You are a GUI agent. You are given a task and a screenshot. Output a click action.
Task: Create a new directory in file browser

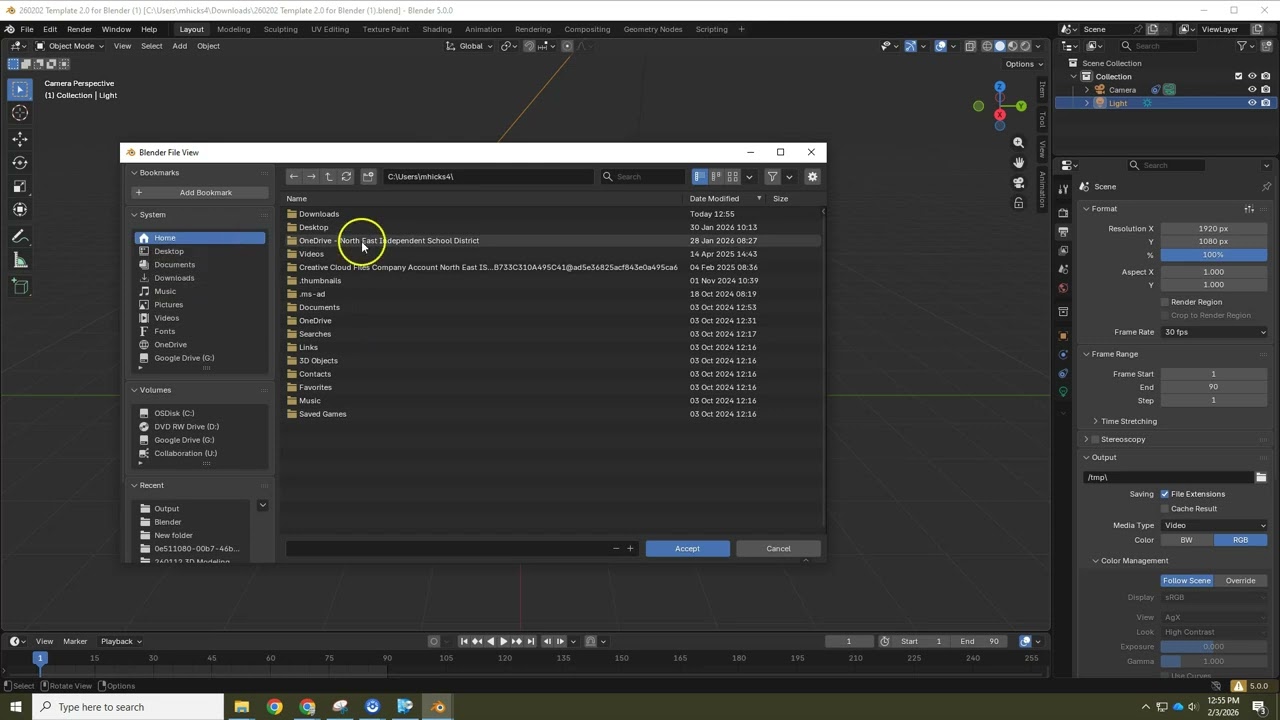click(368, 177)
